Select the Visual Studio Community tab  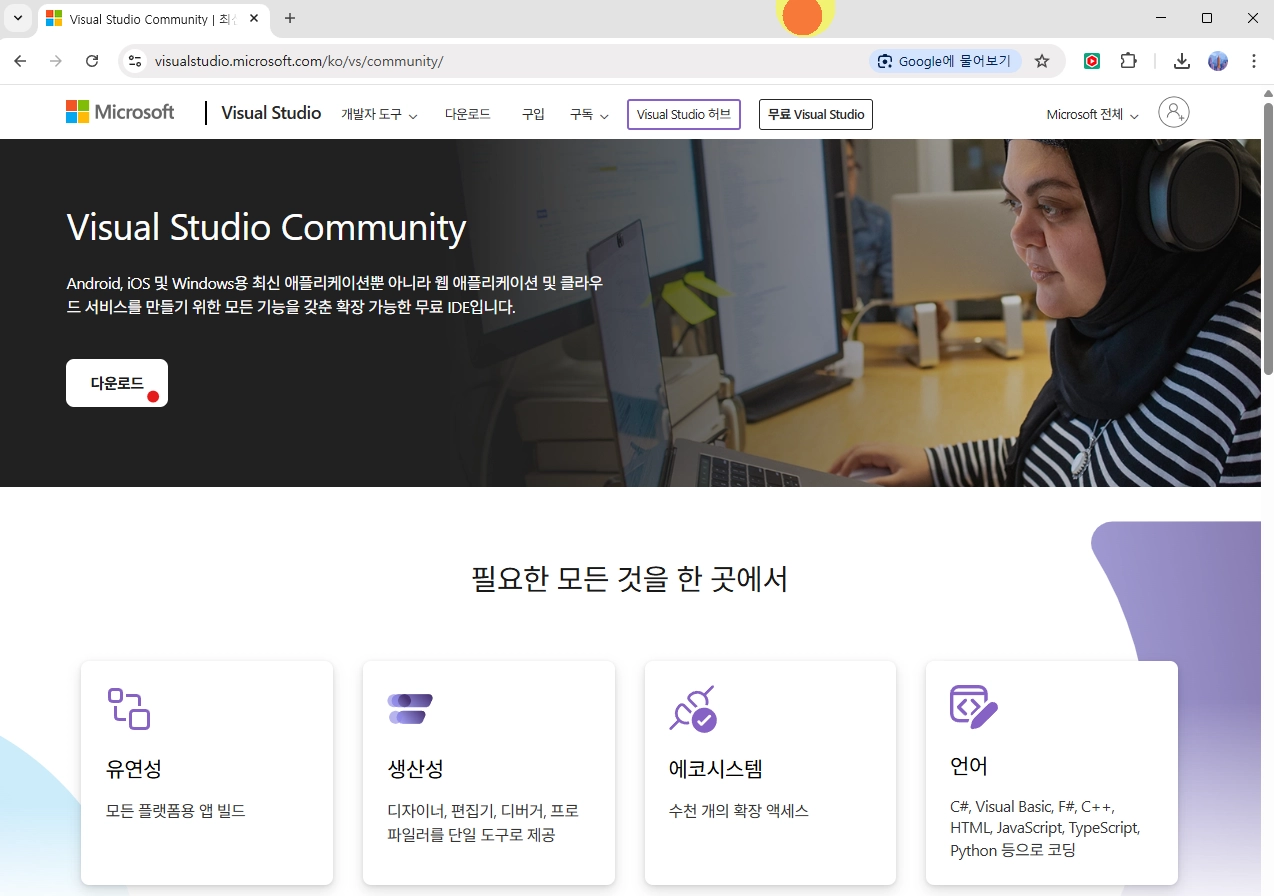pyautogui.click(x=152, y=18)
